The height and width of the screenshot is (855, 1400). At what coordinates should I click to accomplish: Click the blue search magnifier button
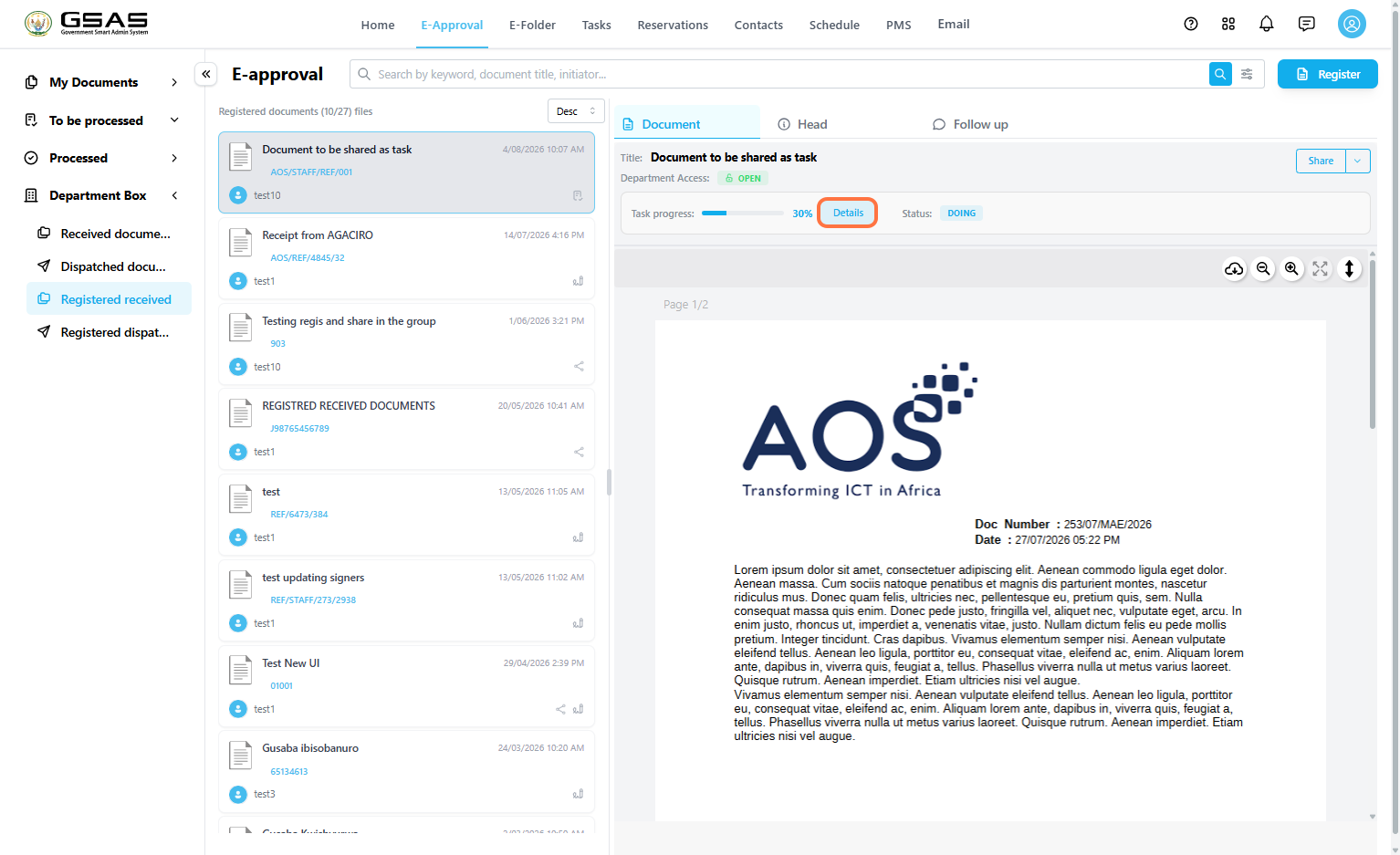point(1220,74)
